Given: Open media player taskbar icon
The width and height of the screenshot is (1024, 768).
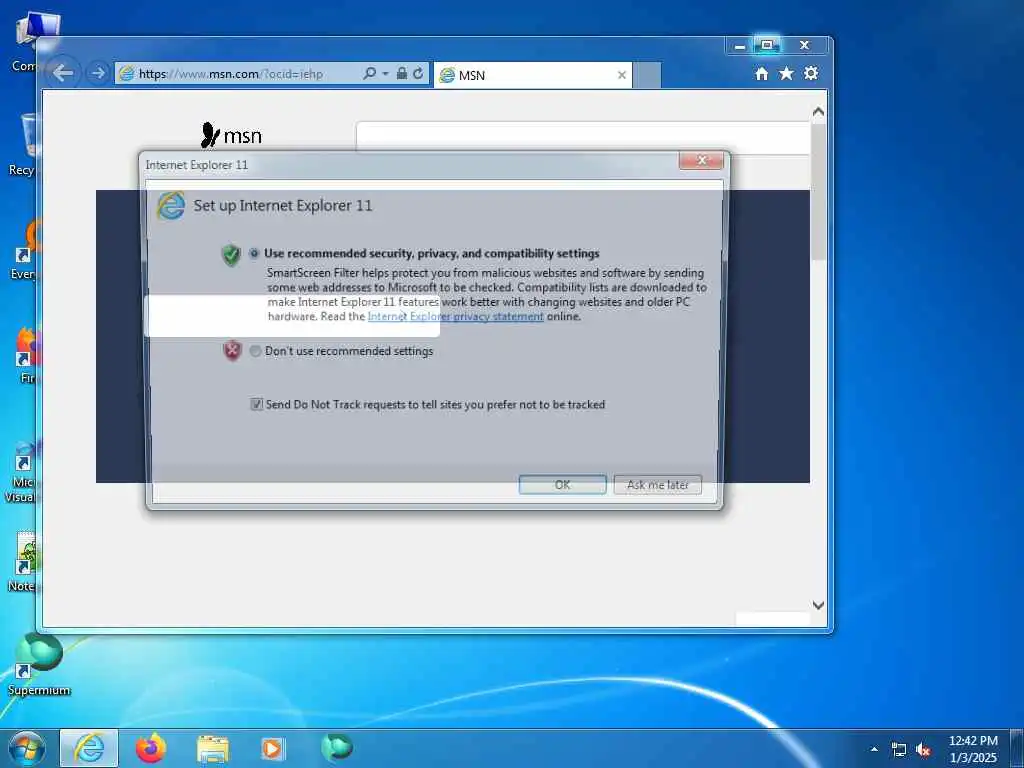Looking at the screenshot, I should [272, 748].
